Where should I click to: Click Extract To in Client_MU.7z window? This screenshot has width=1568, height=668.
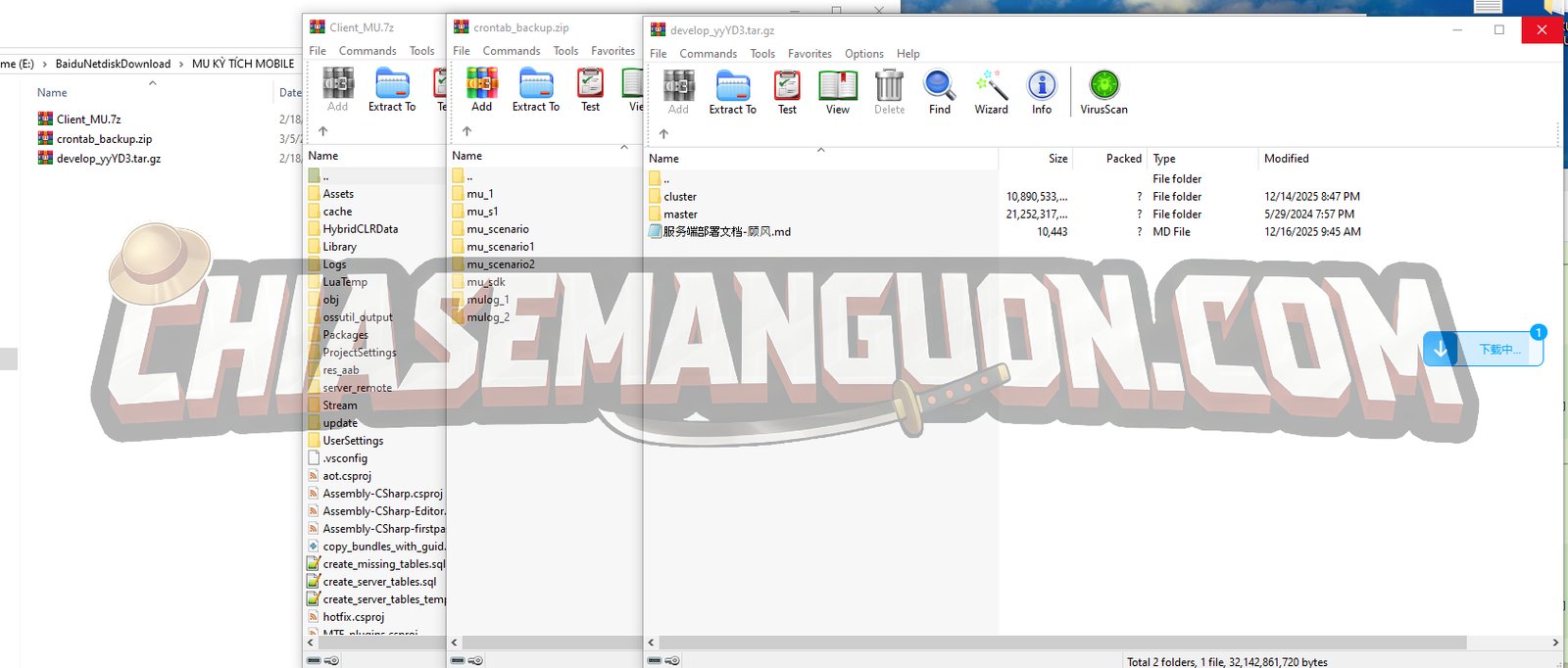[392, 89]
